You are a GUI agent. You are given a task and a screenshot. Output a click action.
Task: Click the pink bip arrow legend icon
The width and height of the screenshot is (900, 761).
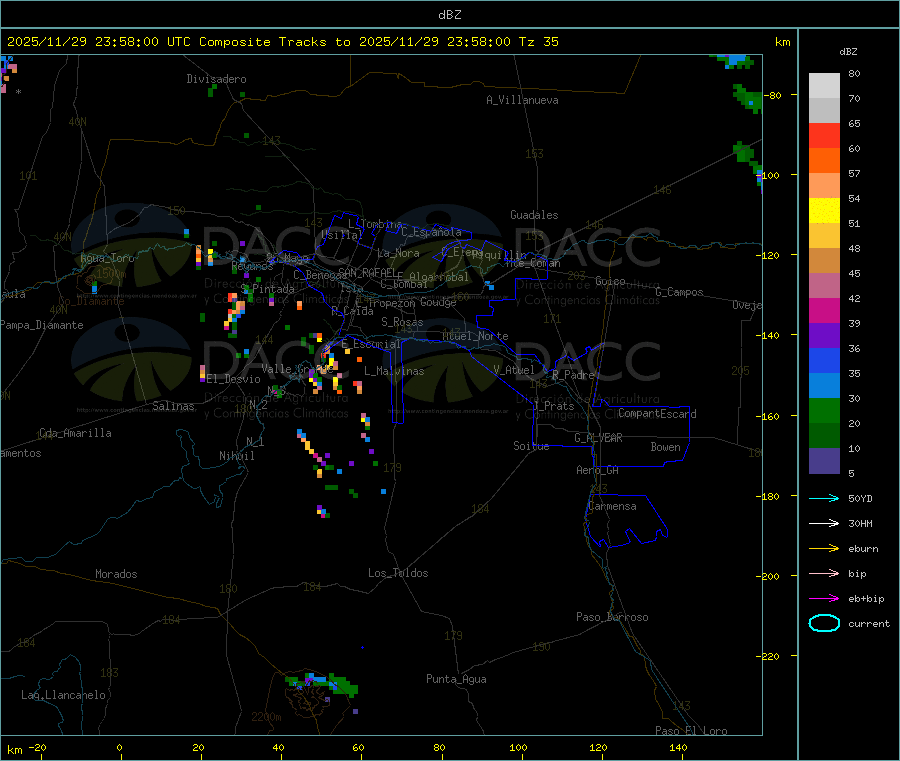tap(824, 573)
